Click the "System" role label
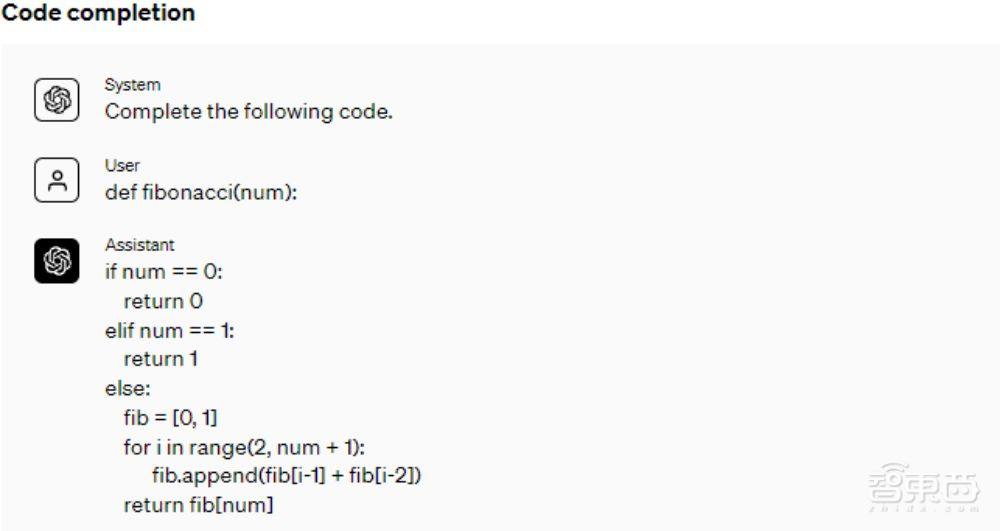Screen dimensions: 1000x531 tap(132, 85)
